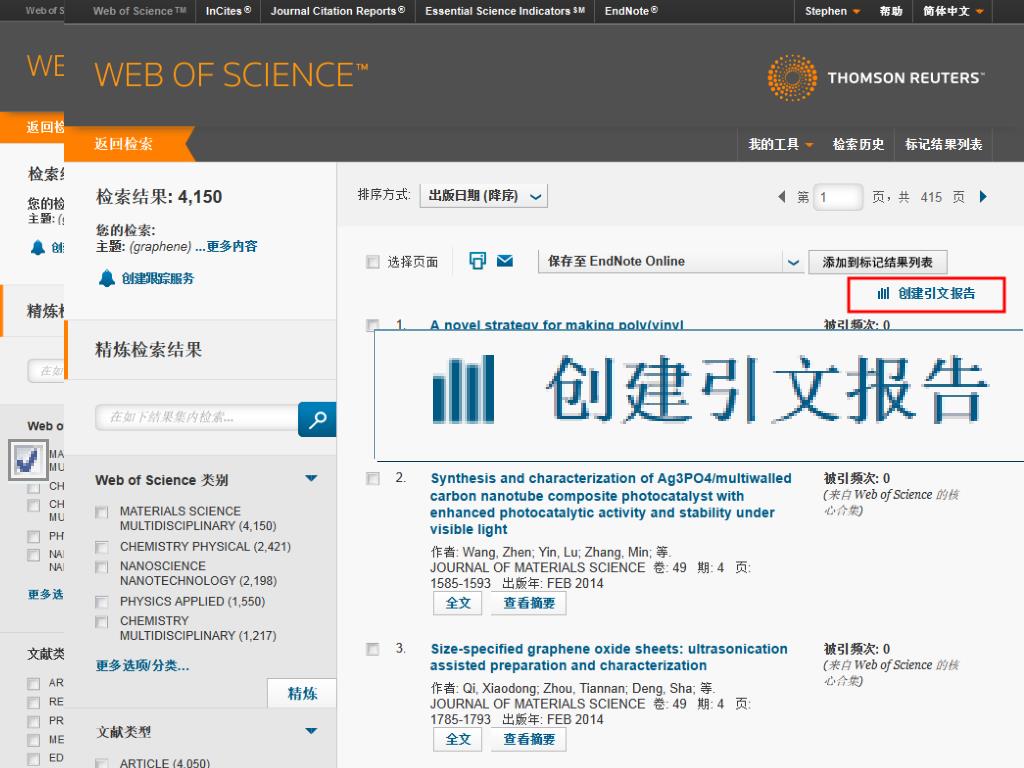1024x768 pixels.
Task: Click the magnifier search button in refine panel
Action: click(317, 419)
